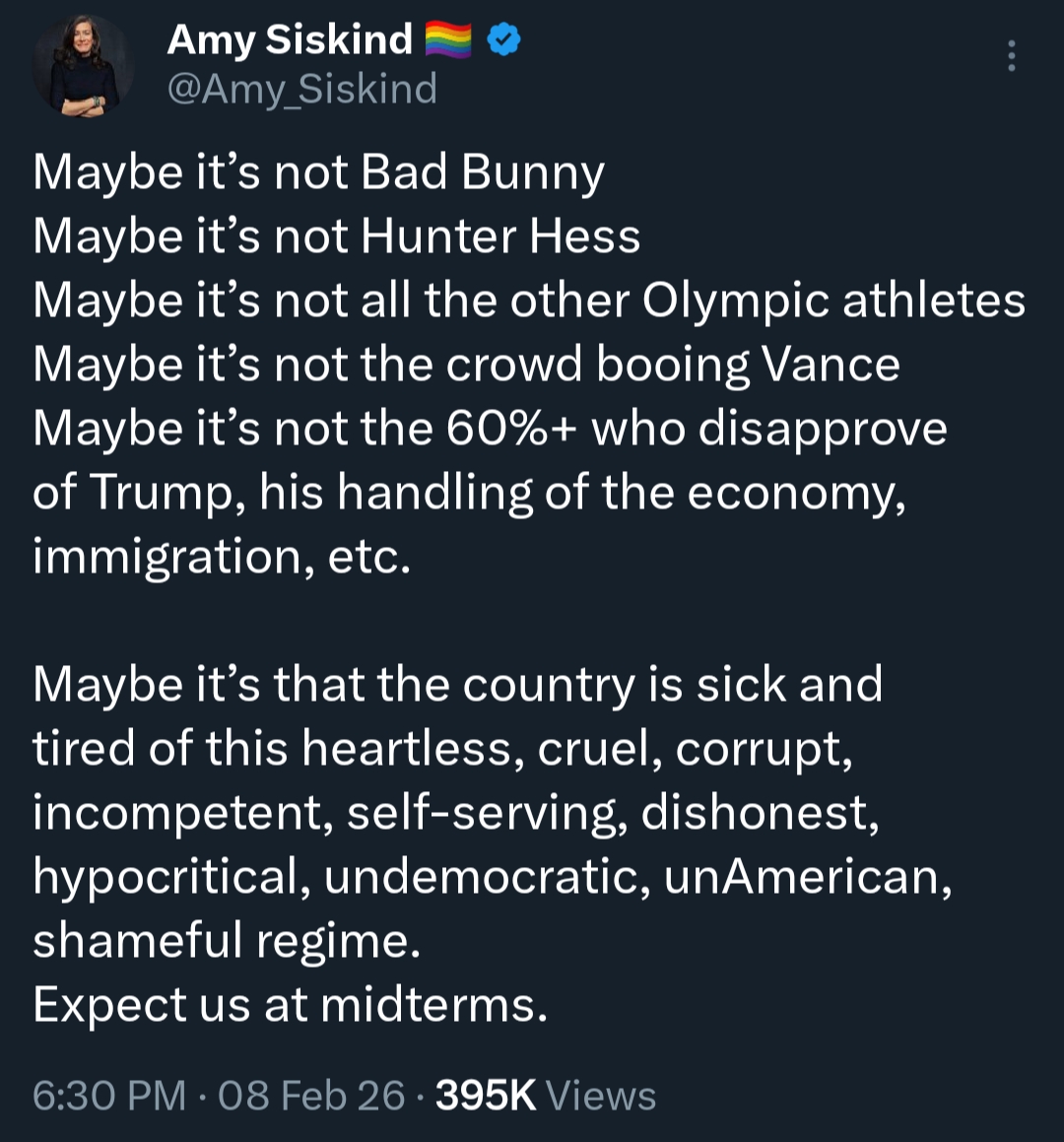1064x1142 pixels.
Task: Click the line about other Olympic athletes
Action: click(x=529, y=301)
